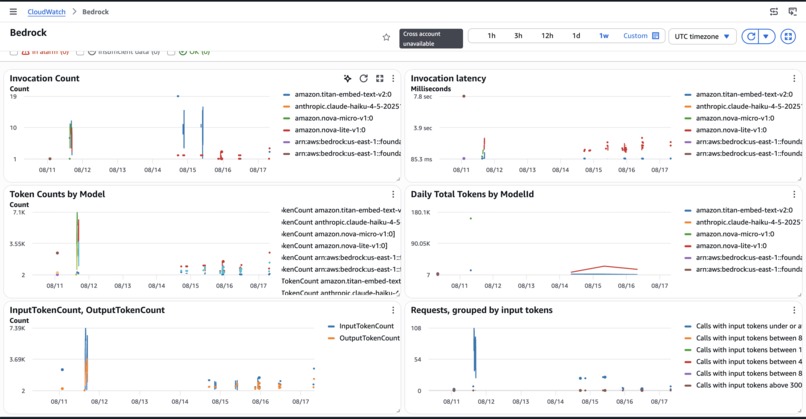Open the hamburger navigation menu
This screenshot has height=419, width=806.
point(13,11)
